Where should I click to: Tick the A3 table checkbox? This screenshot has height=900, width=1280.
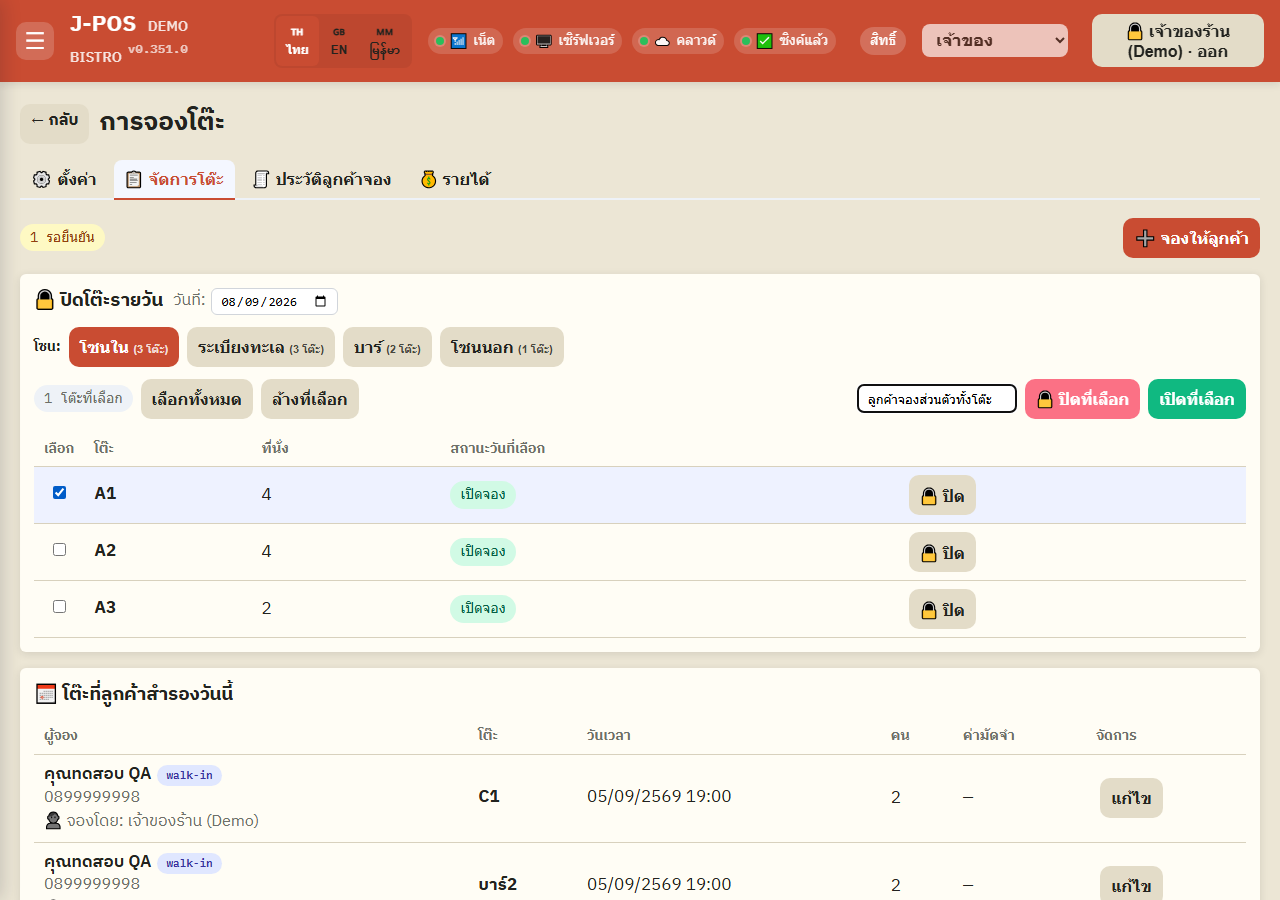click(x=59, y=607)
